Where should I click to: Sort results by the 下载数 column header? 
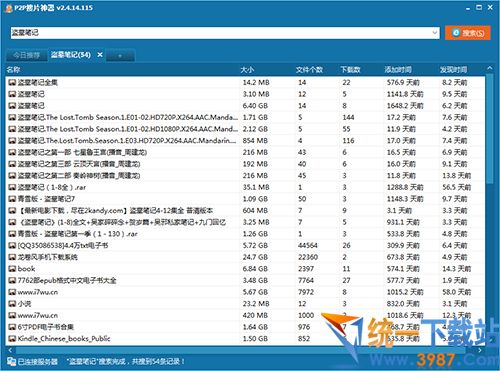click(350, 70)
